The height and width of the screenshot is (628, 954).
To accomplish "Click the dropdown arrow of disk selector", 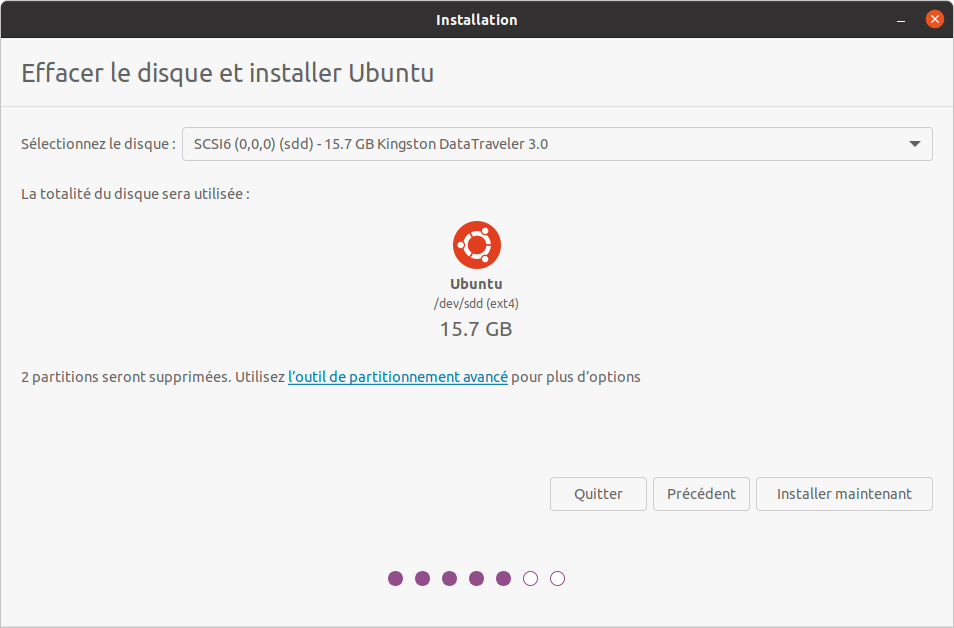I will pyautogui.click(x=914, y=144).
